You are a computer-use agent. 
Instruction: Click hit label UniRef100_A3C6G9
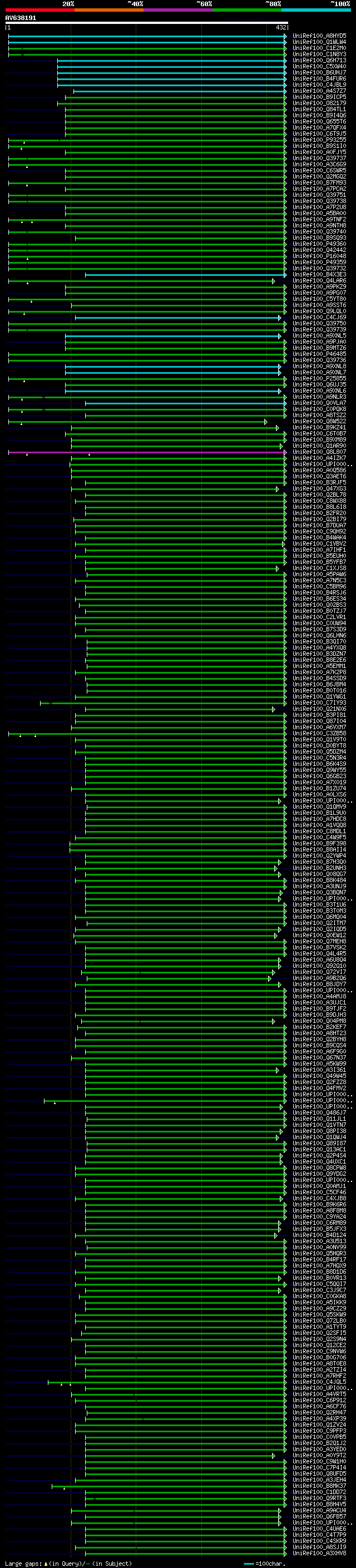(x=319, y=164)
